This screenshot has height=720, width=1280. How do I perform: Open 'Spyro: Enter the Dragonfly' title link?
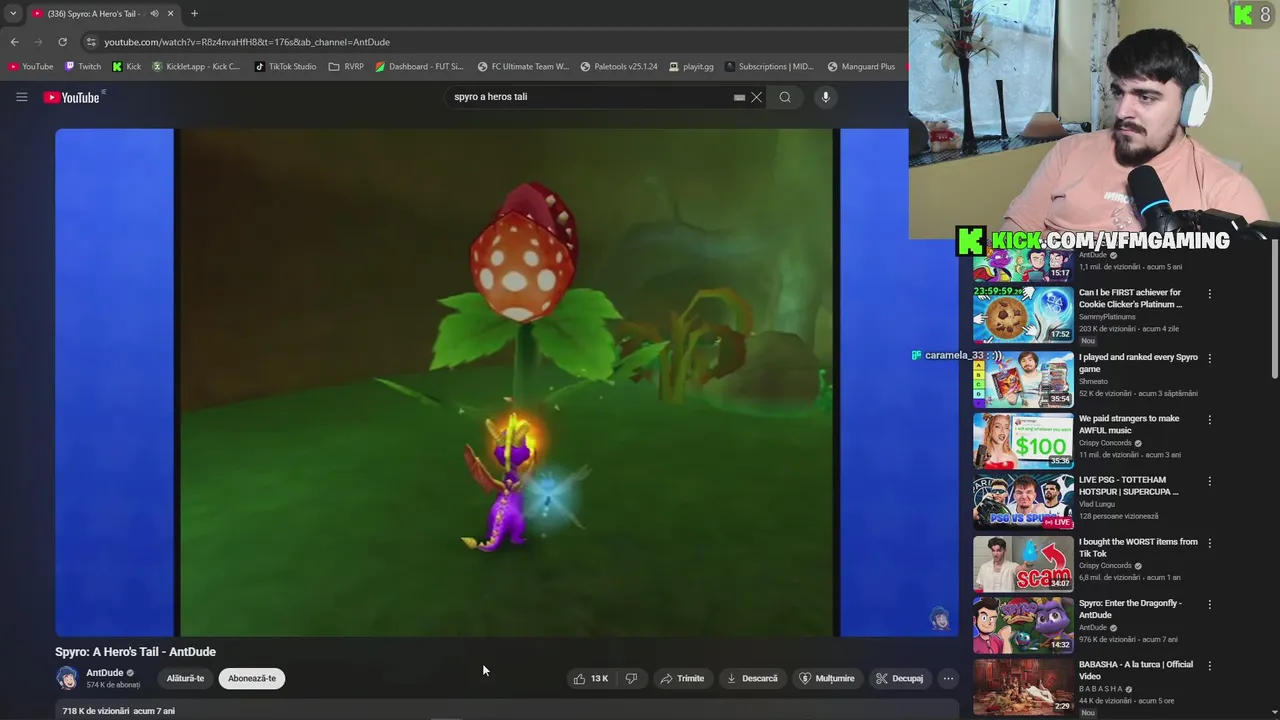[1130, 609]
